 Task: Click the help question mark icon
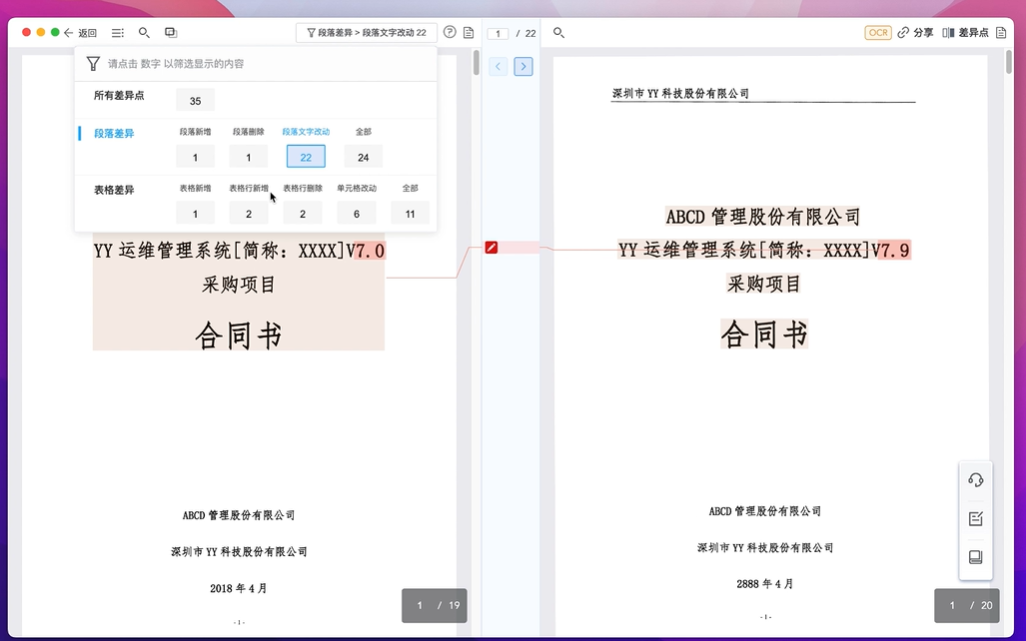tap(450, 32)
